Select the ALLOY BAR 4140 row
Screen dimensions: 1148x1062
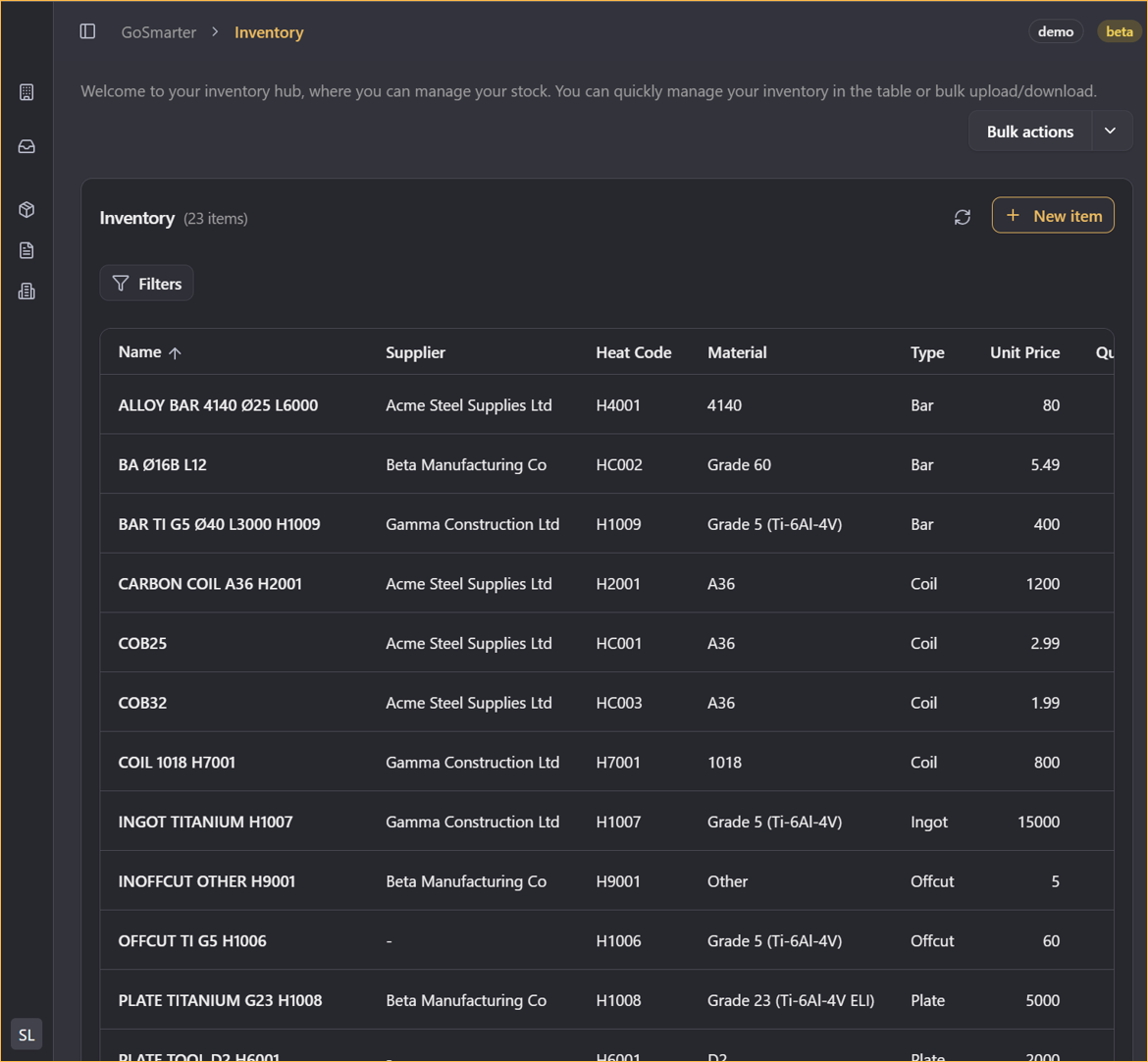tap(218, 405)
